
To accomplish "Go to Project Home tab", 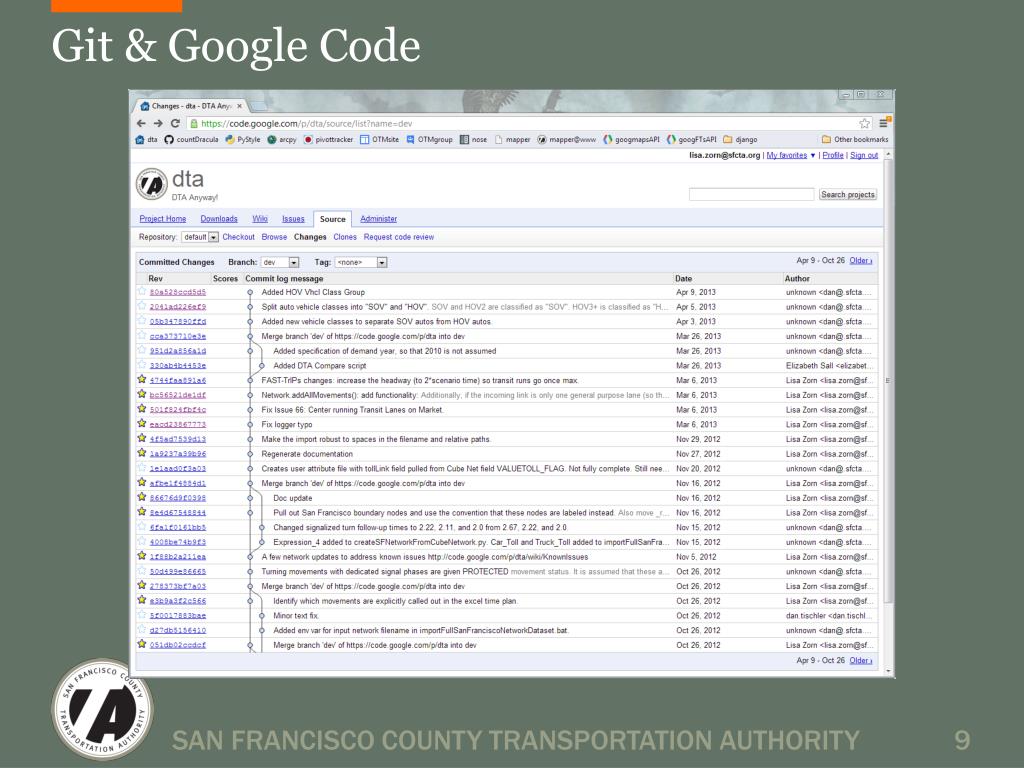I will (x=163, y=219).
